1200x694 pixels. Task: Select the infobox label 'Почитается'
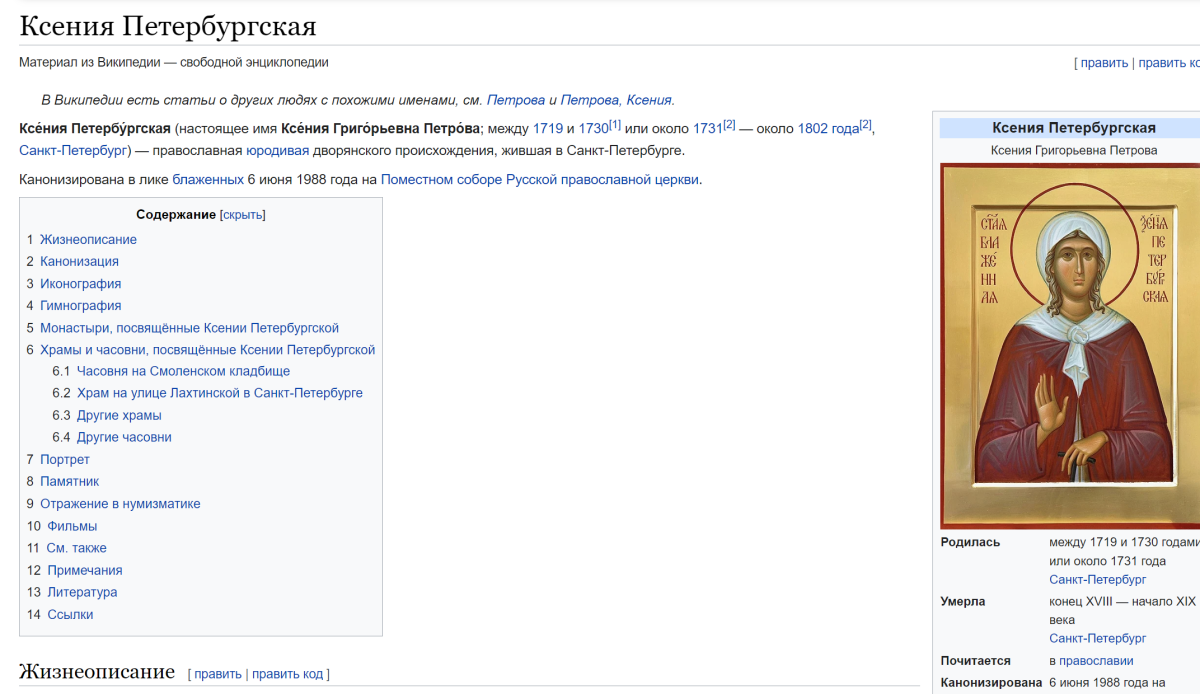976,661
